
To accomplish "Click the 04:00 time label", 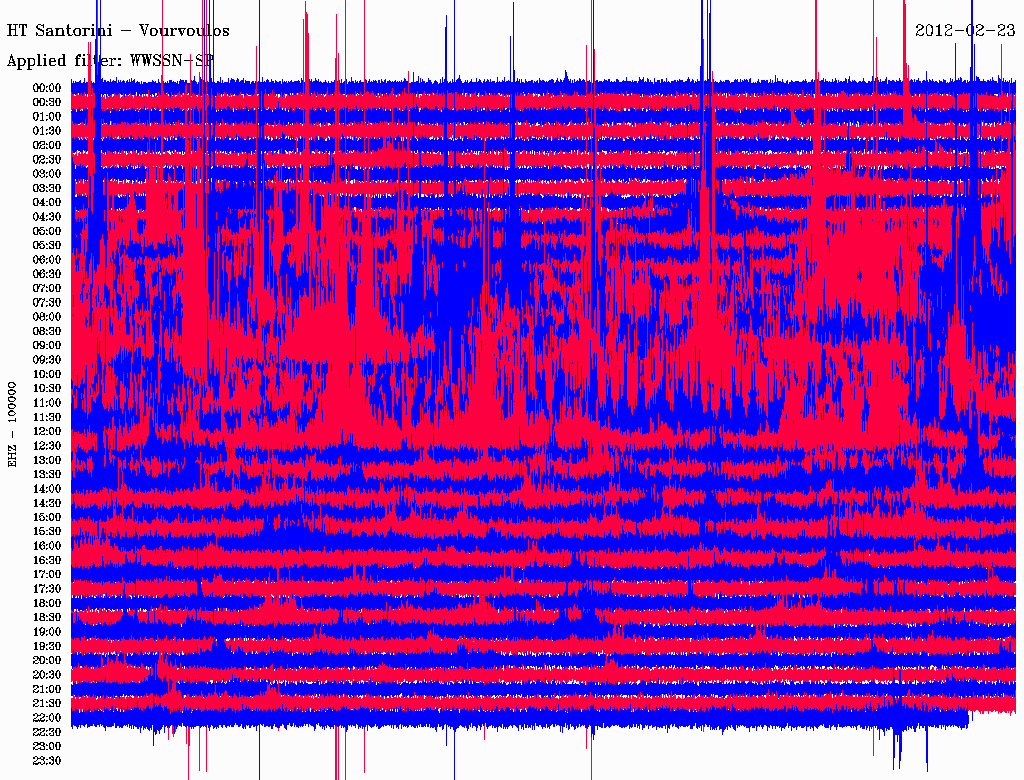I will (x=47, y=203).
